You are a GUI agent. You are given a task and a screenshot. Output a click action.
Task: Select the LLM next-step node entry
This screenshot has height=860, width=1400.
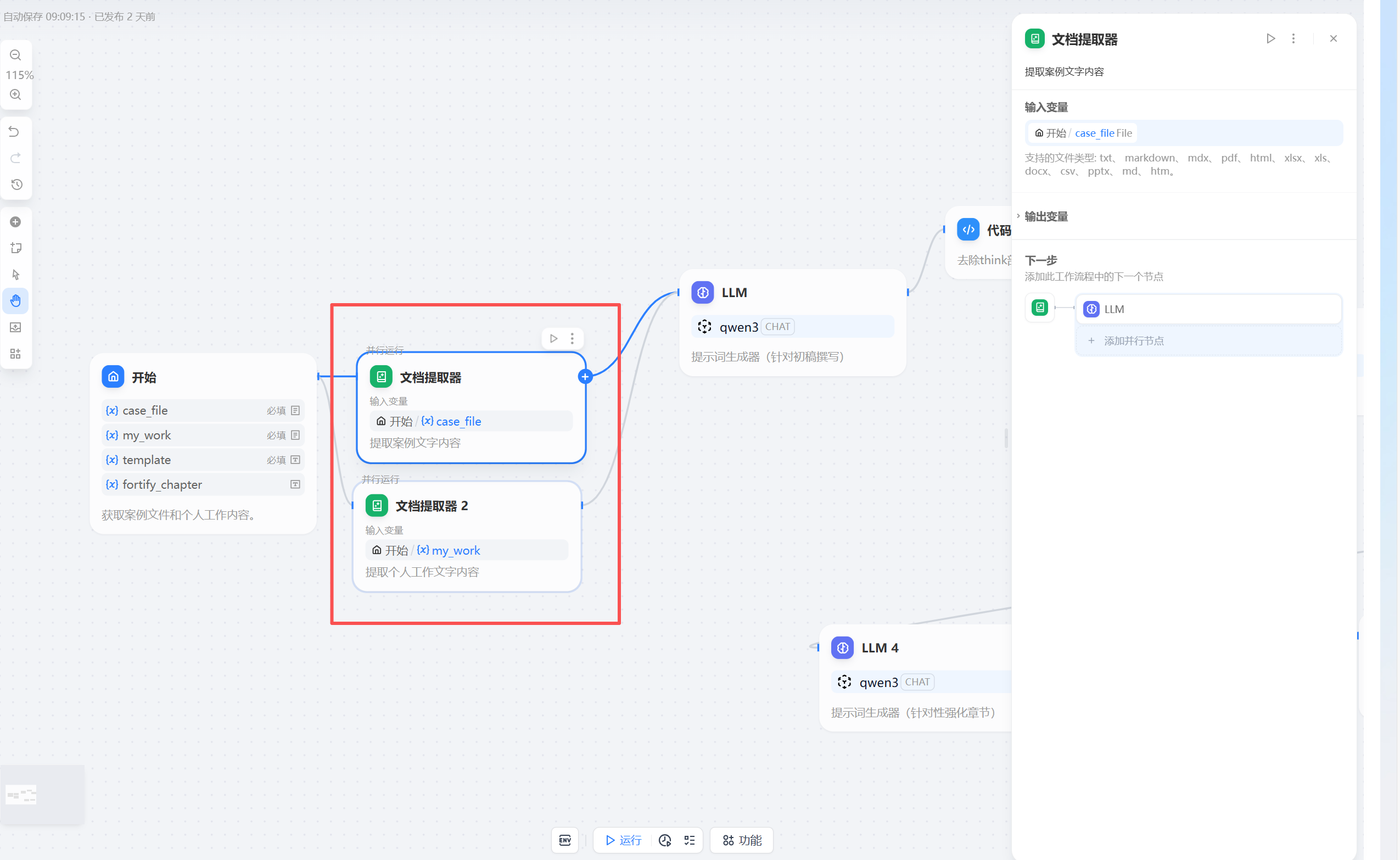click(x=1208, y=309)
